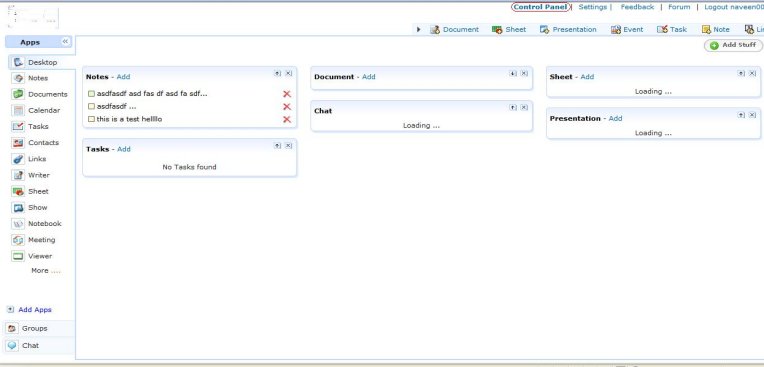
Task: Add a document via Document Add
Action: coord(369,77)
